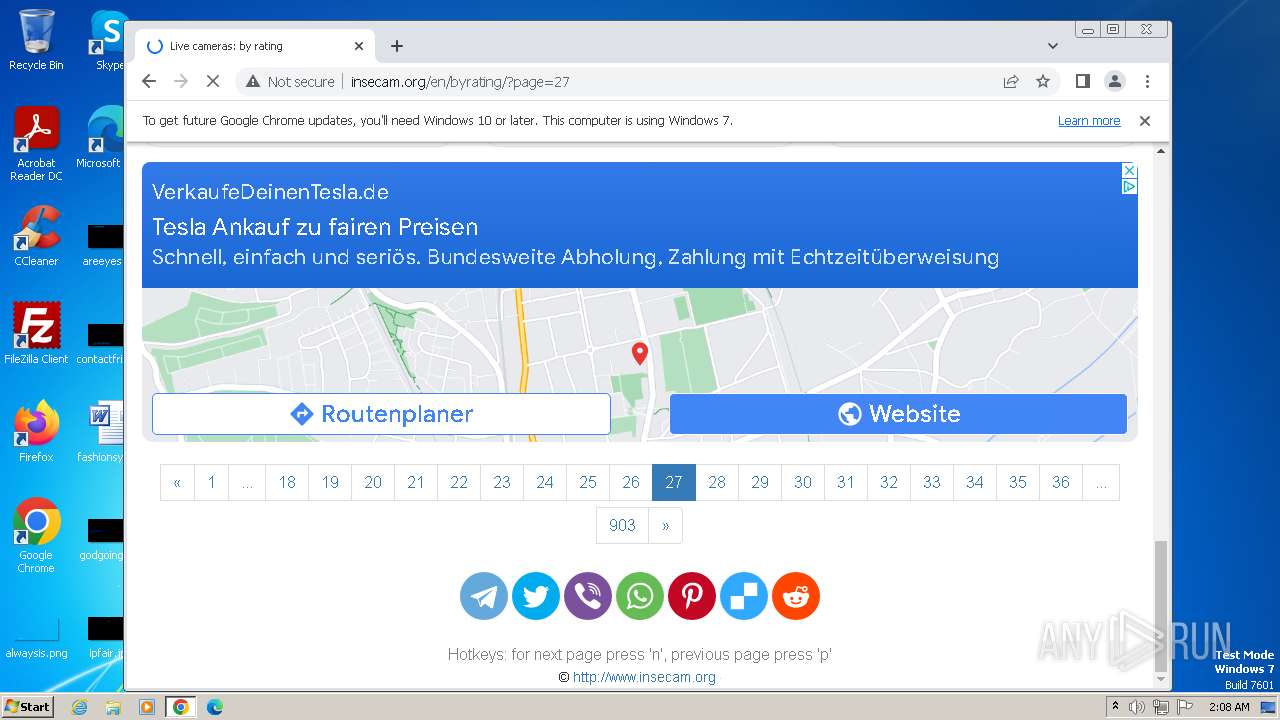Open the Start menu
This screenshot has height=720, width=1280.
pos(27,707)
